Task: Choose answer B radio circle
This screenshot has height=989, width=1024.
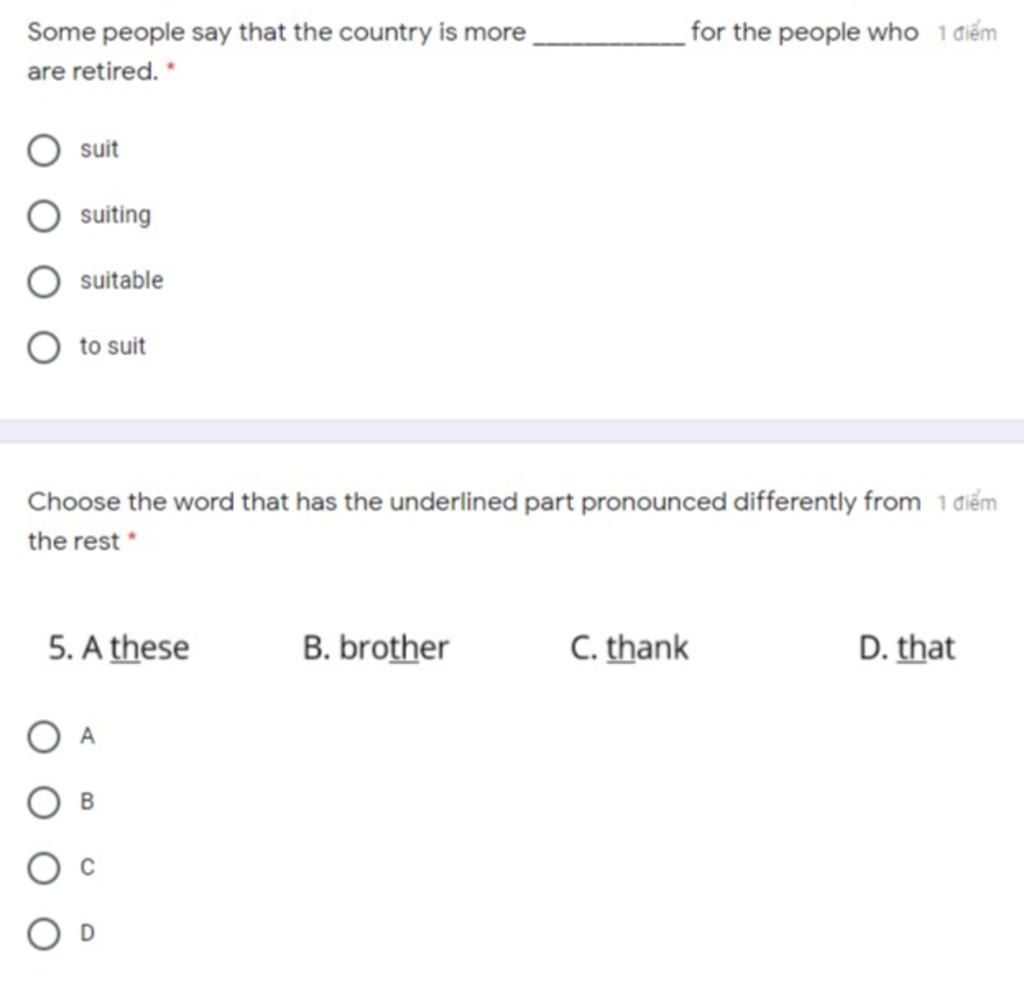Action: [x=44, y=802]
